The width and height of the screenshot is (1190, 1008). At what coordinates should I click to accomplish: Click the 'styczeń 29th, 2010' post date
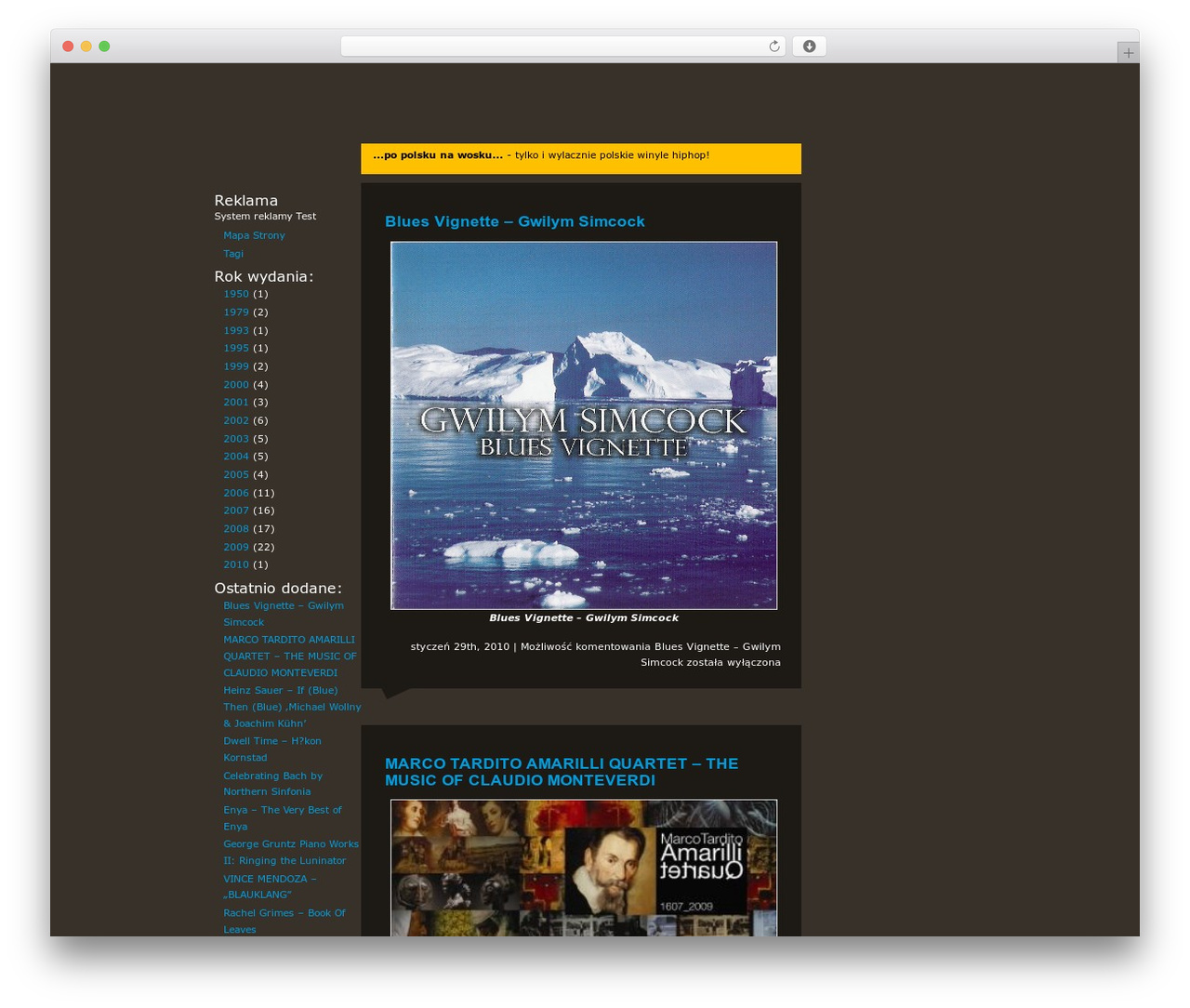460,647
